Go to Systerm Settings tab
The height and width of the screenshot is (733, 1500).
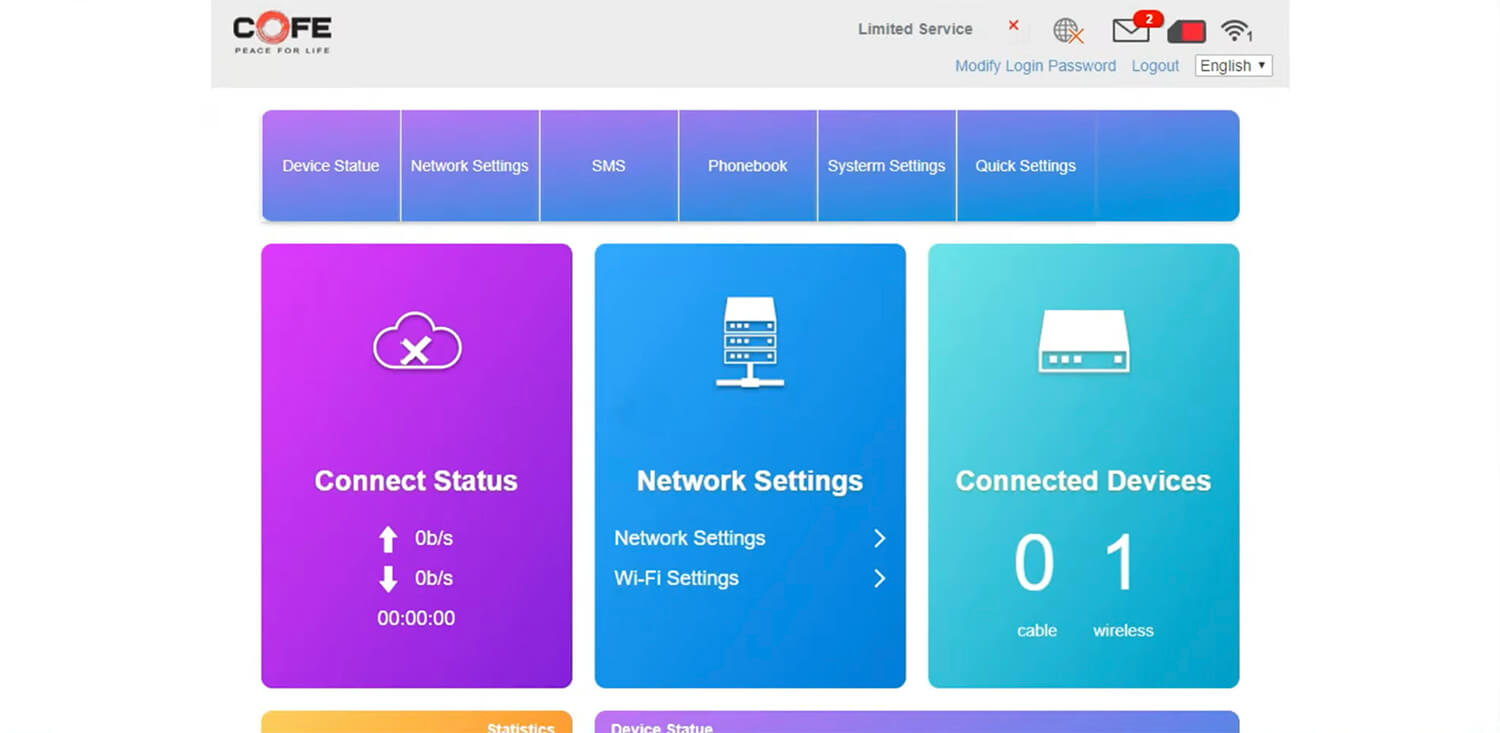tap(886, 166)
